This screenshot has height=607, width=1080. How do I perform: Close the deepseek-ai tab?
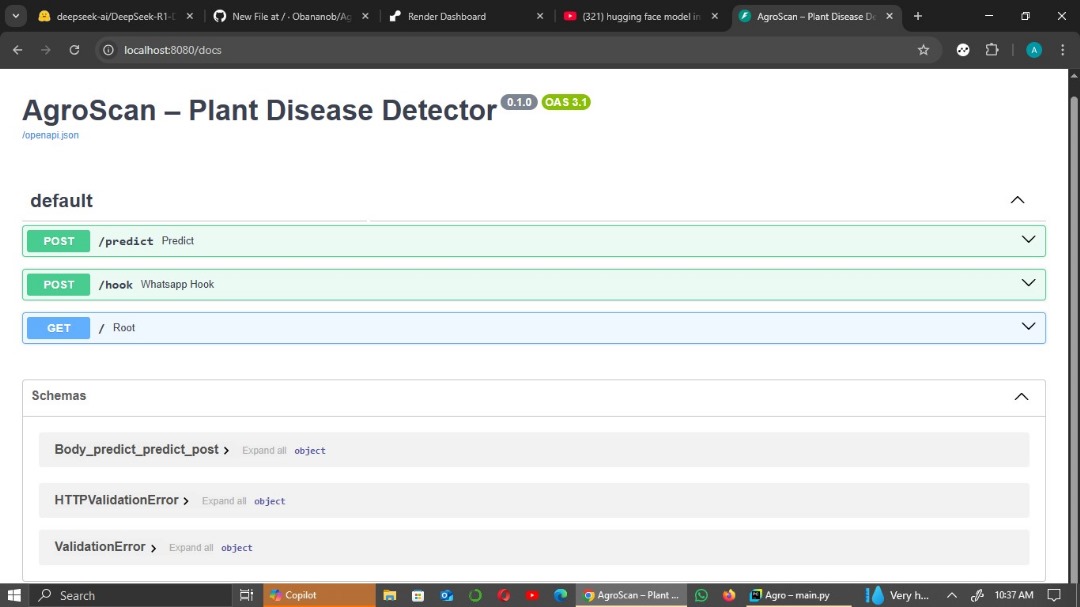tap(190, 16)
